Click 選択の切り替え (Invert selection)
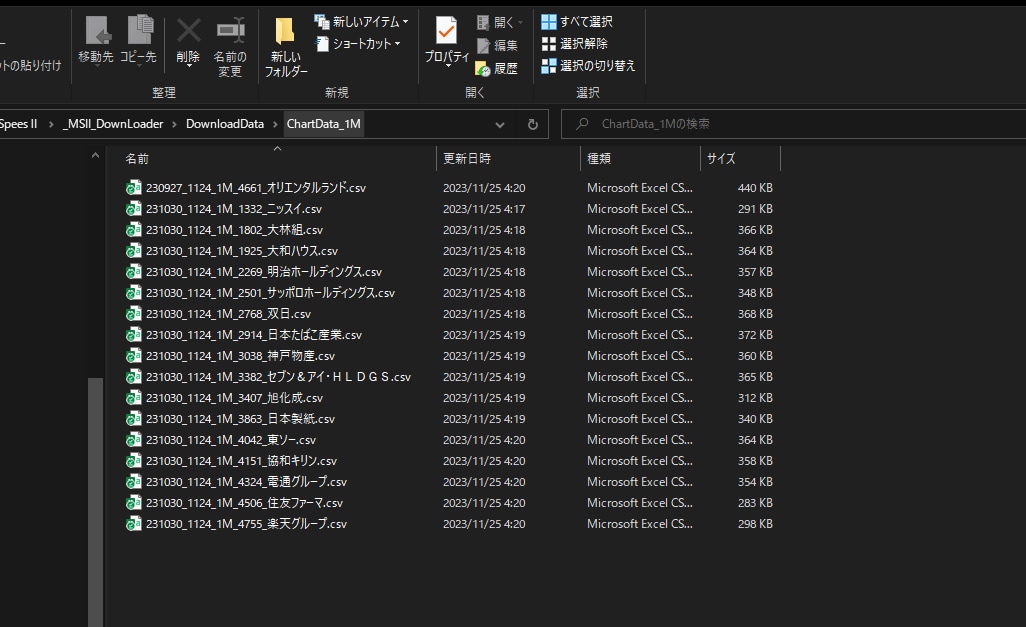The height and width of the screenshot is (627, 1026). [x=588, y=65]
